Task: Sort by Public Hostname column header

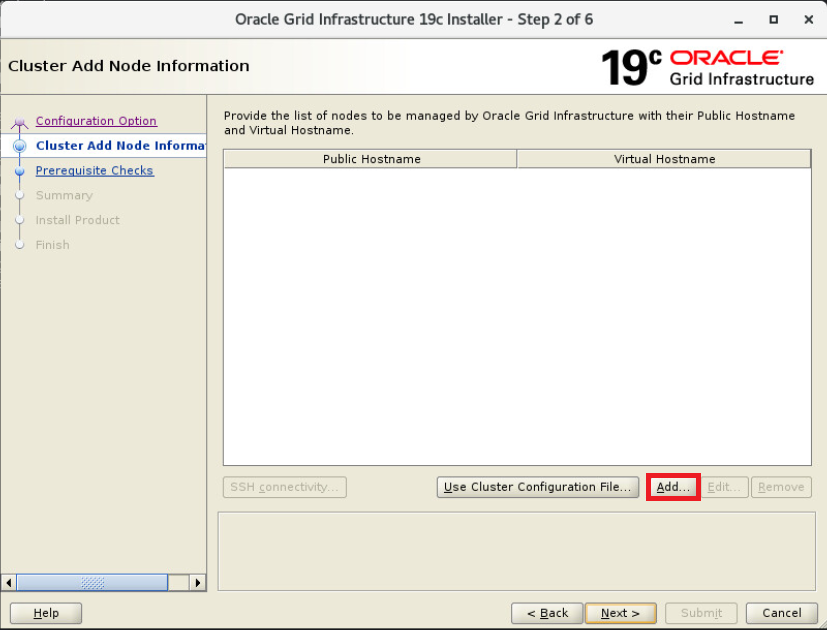Action: pyautogui.click(x=371, y=159)
